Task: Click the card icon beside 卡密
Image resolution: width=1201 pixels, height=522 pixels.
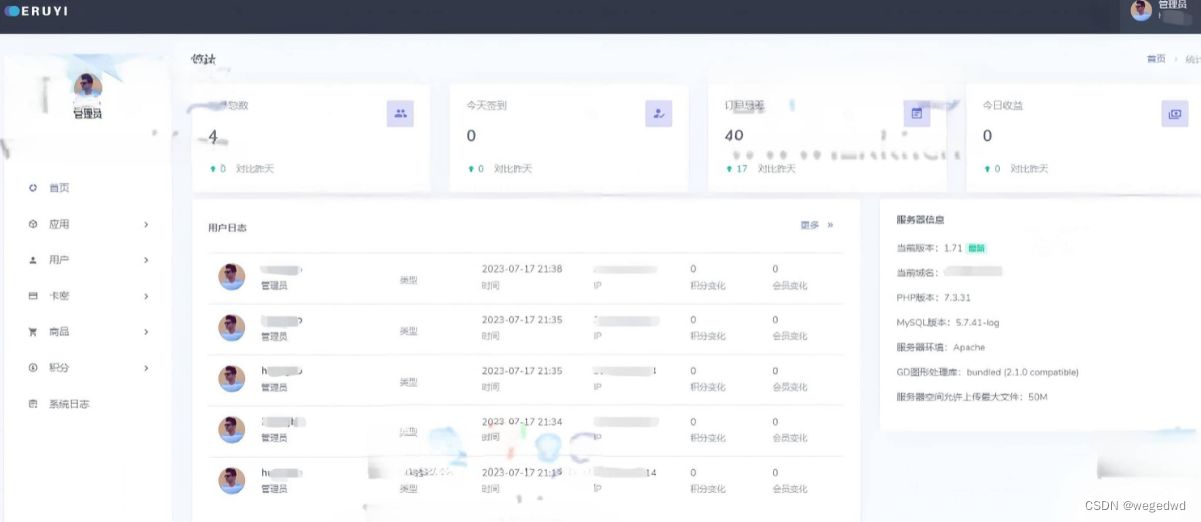Action: [33, 296]
